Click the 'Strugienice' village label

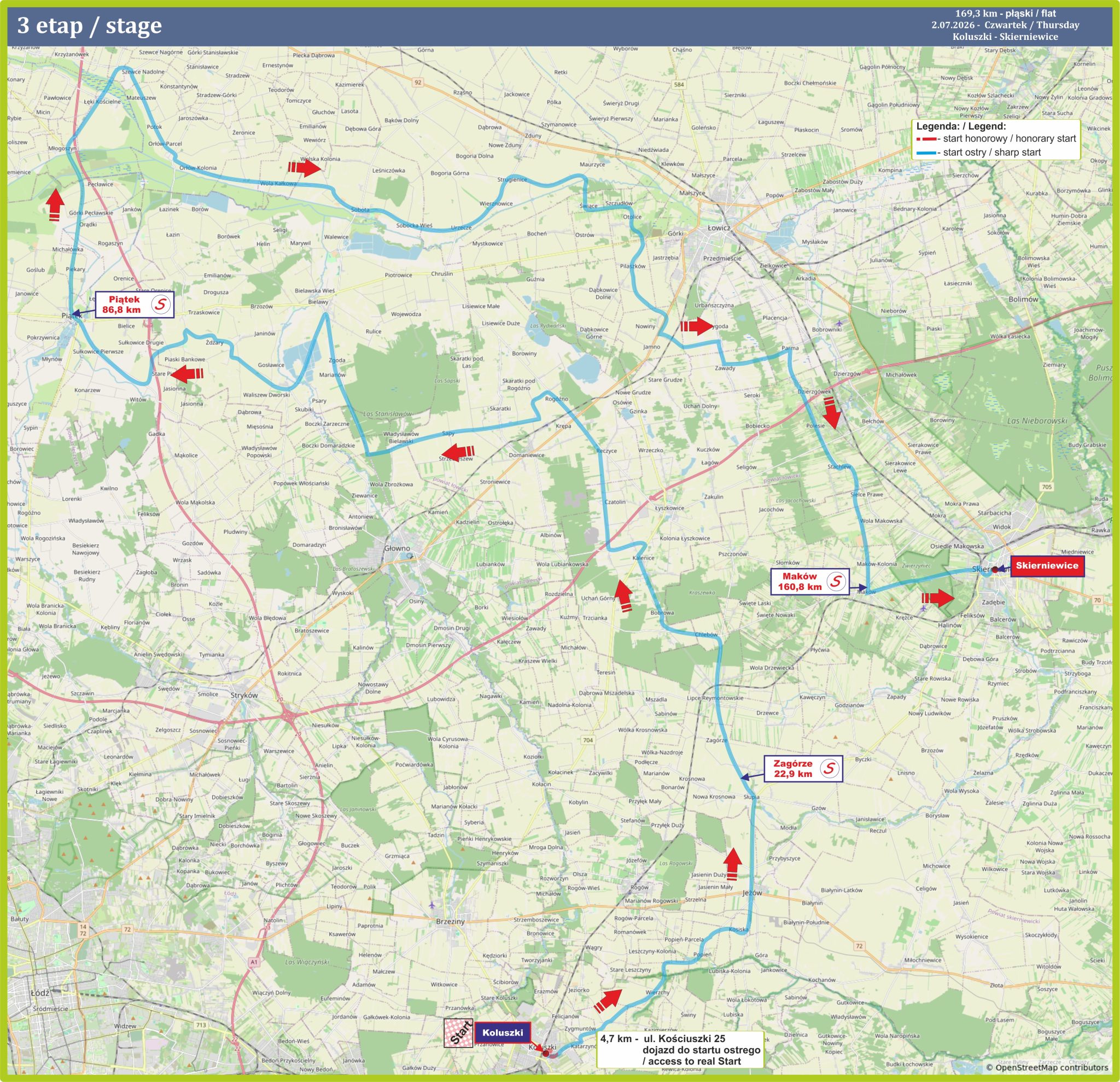(x=512, y=179)
